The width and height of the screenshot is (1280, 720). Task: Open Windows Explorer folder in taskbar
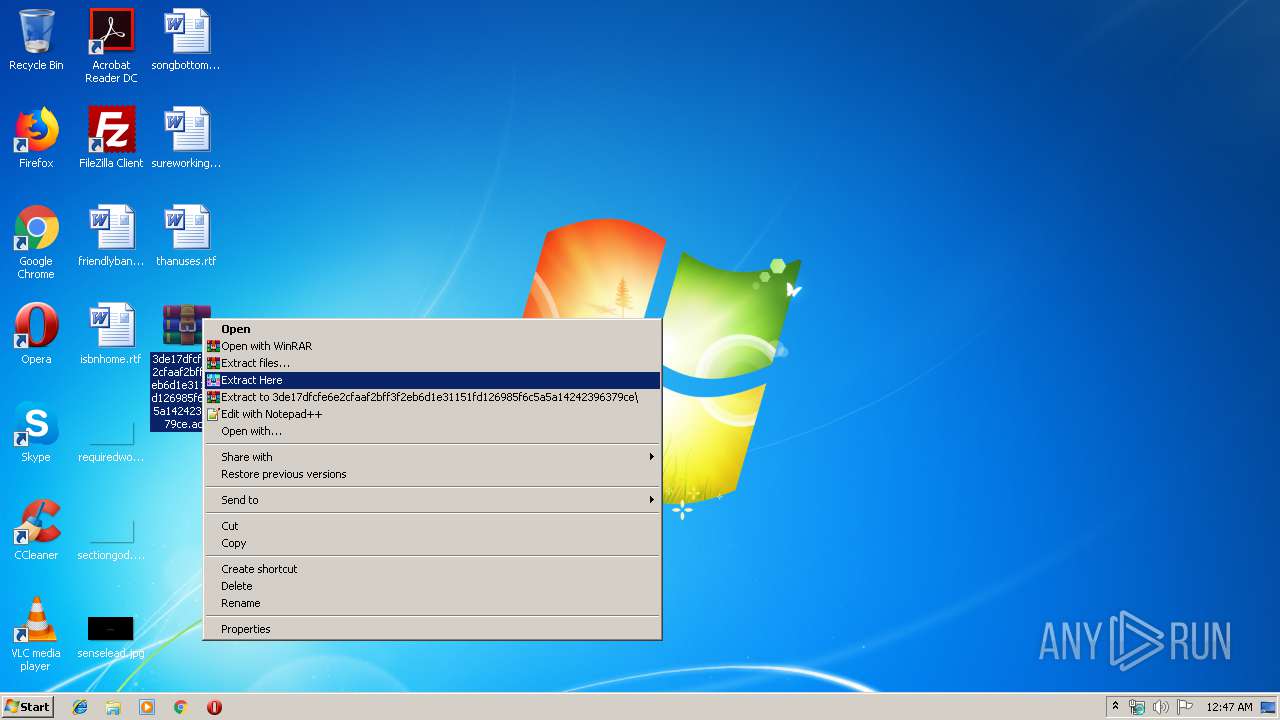point(113,707)
